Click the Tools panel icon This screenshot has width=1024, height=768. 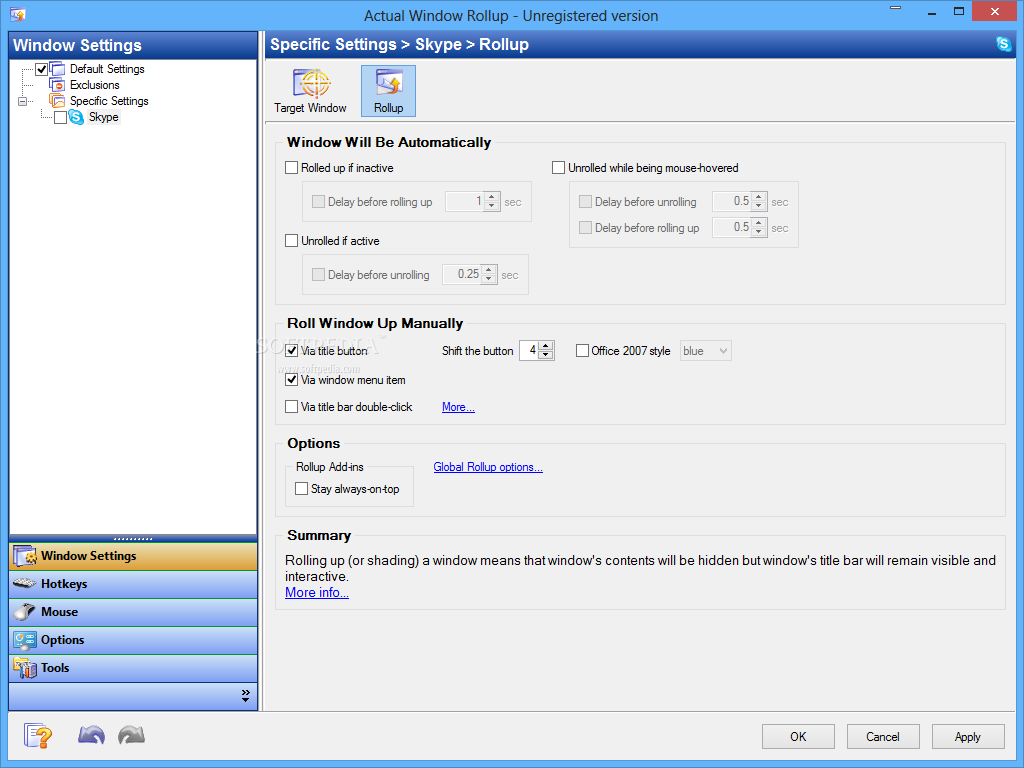click(x=25, y=668)
